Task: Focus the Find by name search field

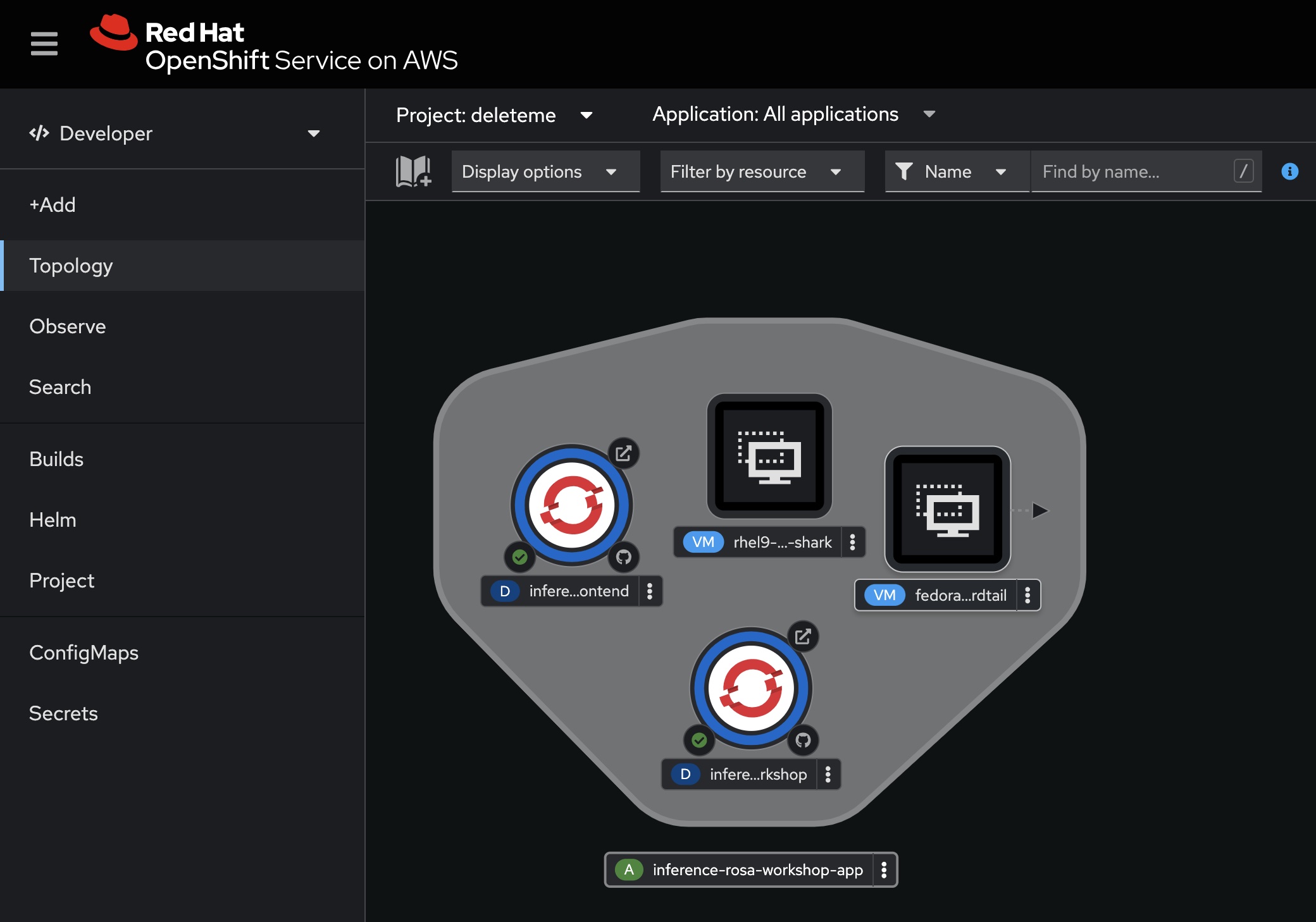Action: [x=1133, y=171]
